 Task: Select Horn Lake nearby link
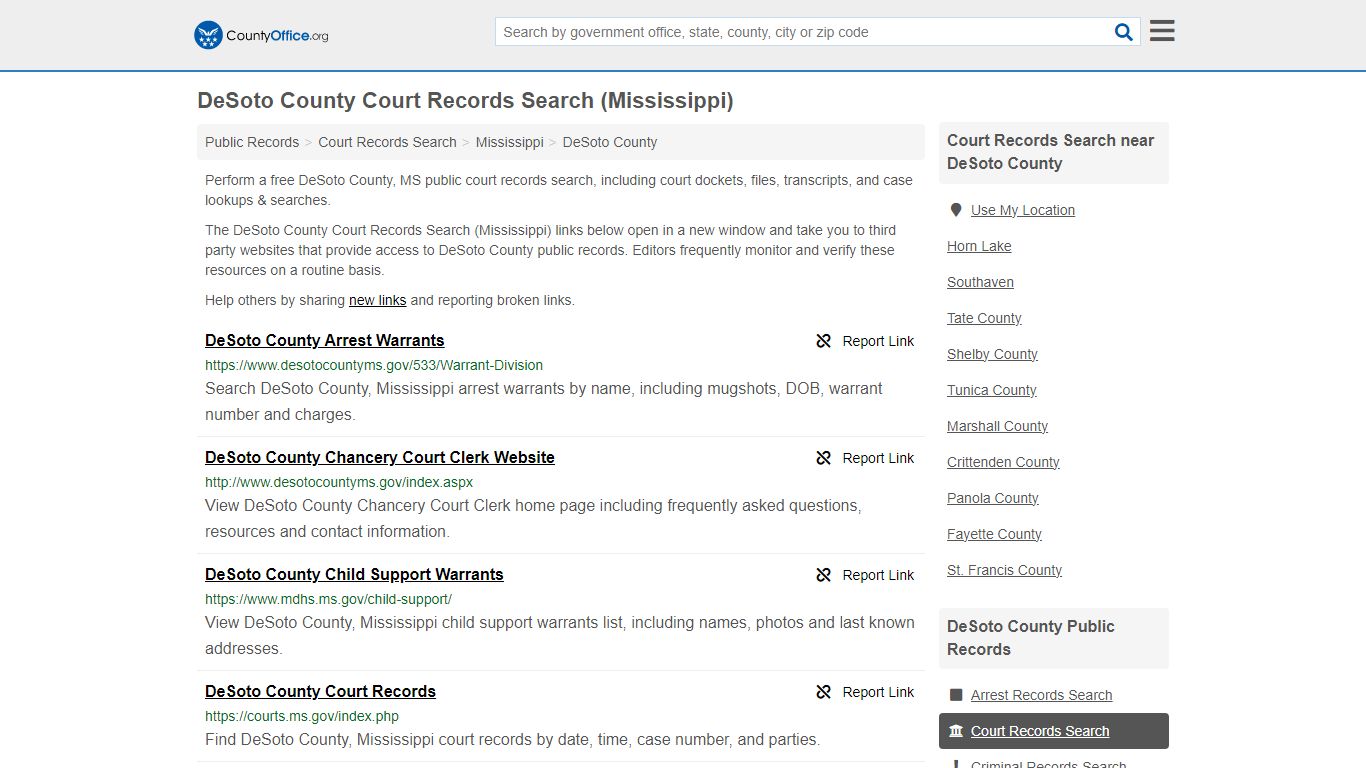pyautogui.click(x=979, y=246)
